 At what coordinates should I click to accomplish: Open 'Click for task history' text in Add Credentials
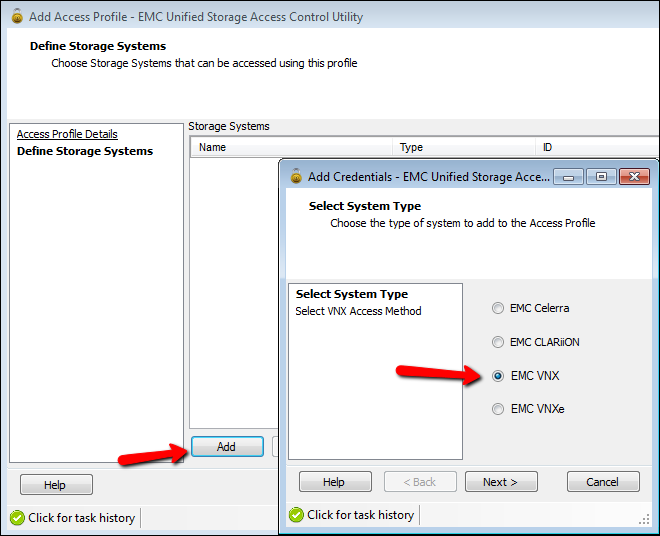360,515
